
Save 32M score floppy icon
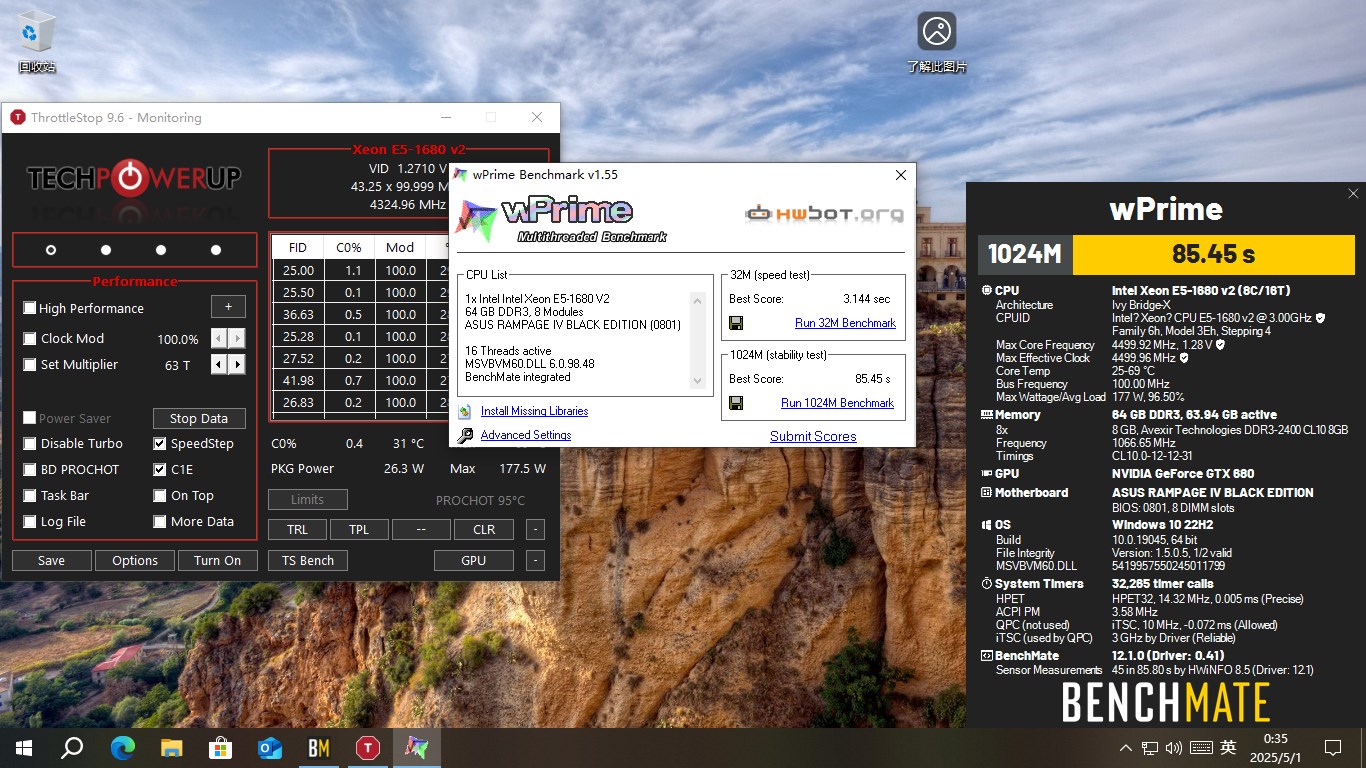point(736,323)
